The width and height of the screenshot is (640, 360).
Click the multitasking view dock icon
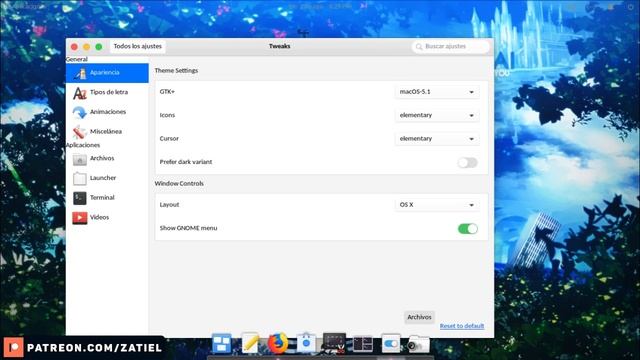[x=222, y=343]
